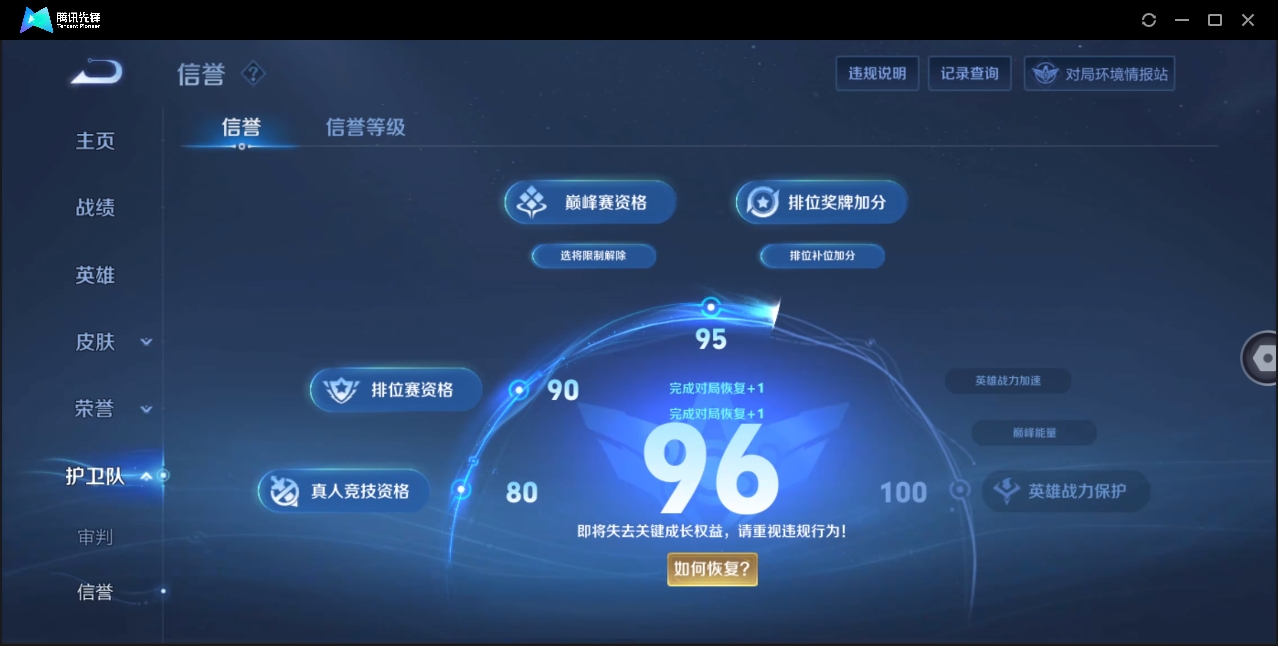Open 荣誉 in the sidebar

coord(96,409)
